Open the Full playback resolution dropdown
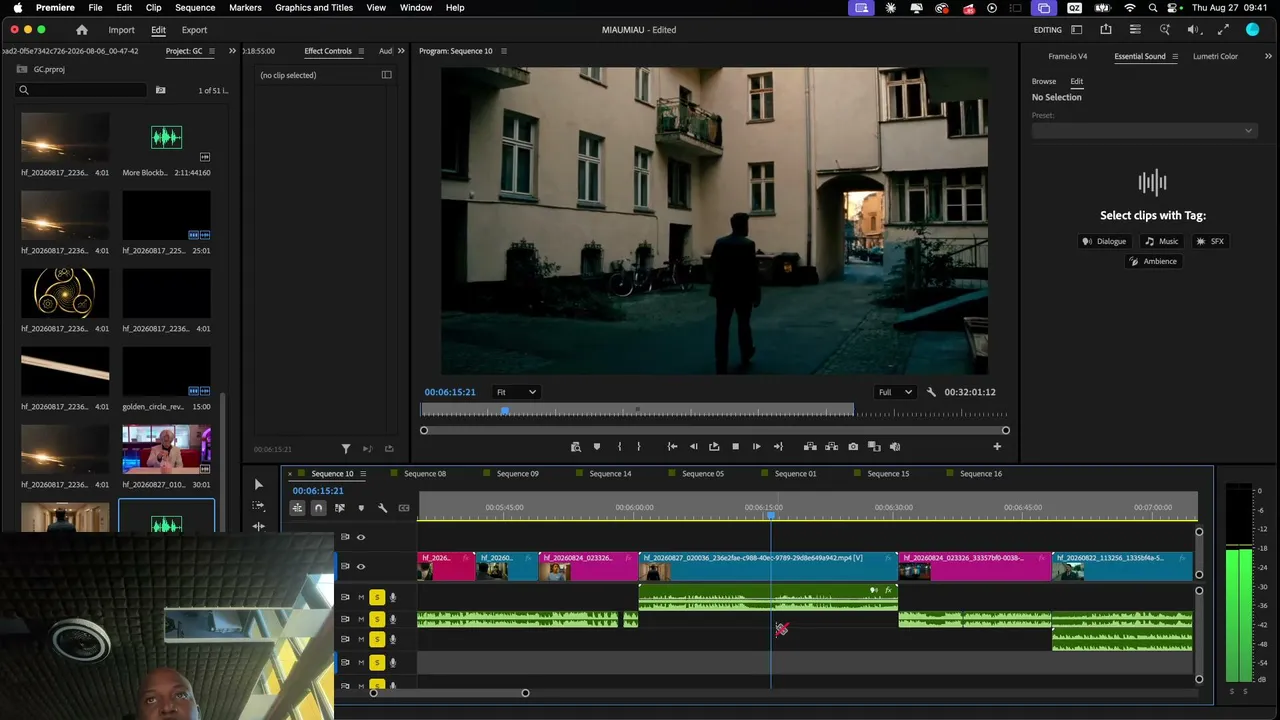The width and height of the screenshot is (1280, 720). click(x=895, y=392)
